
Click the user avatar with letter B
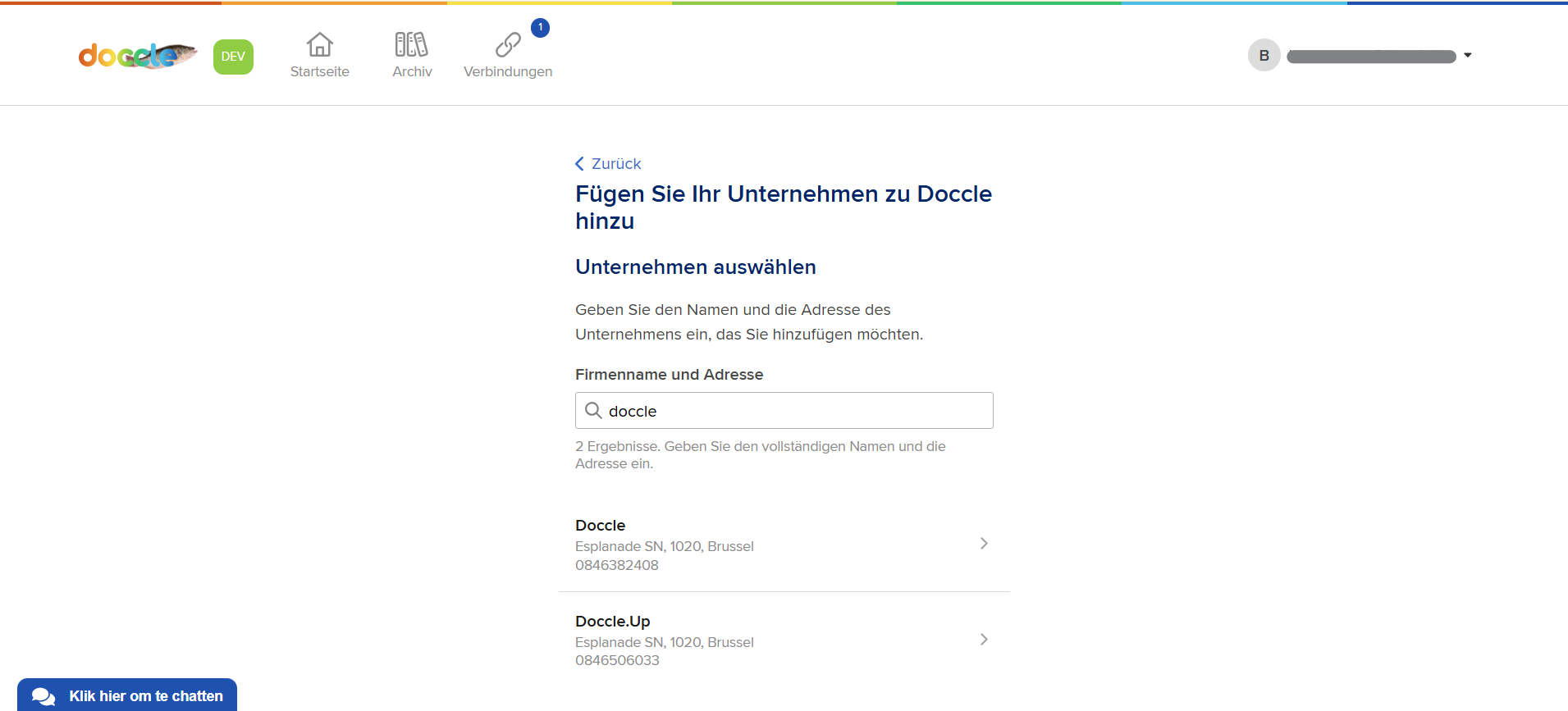click(x=1264, y=56)
